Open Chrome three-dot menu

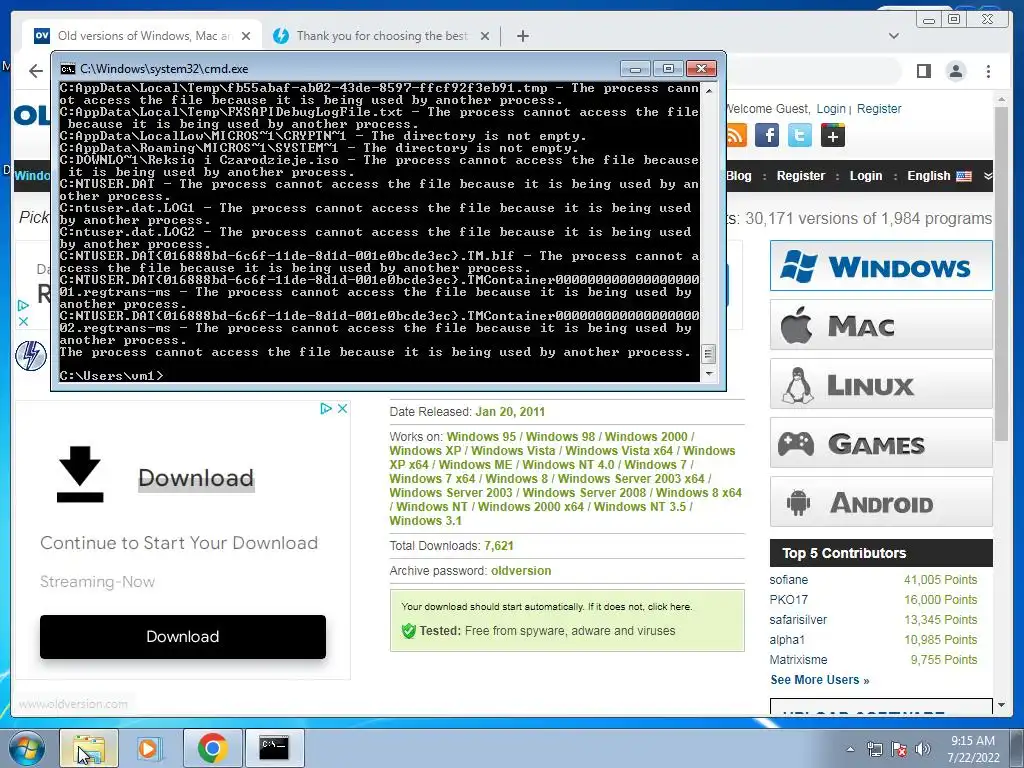pos(988,71)
